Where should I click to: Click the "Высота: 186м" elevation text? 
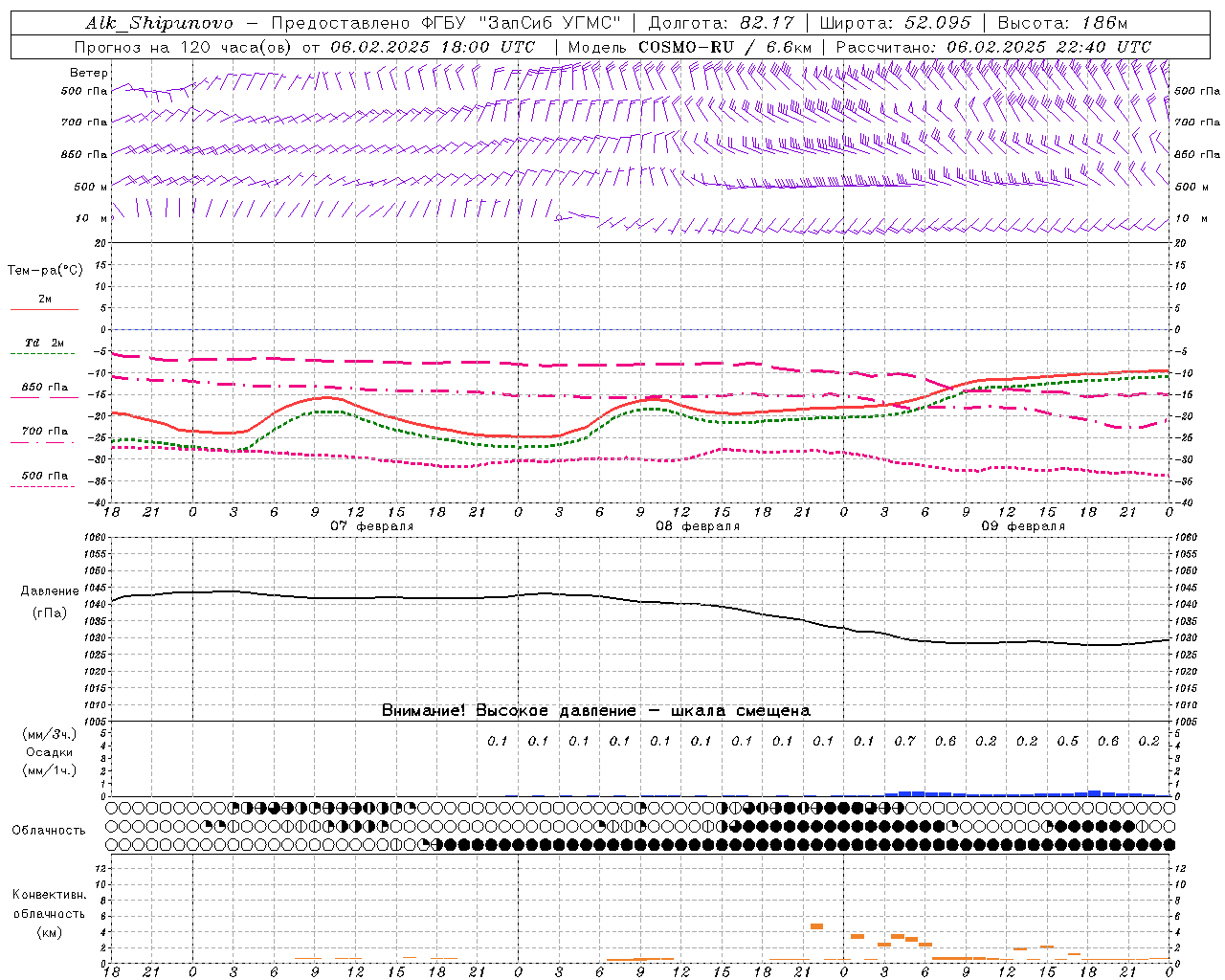pos(1062,23)
